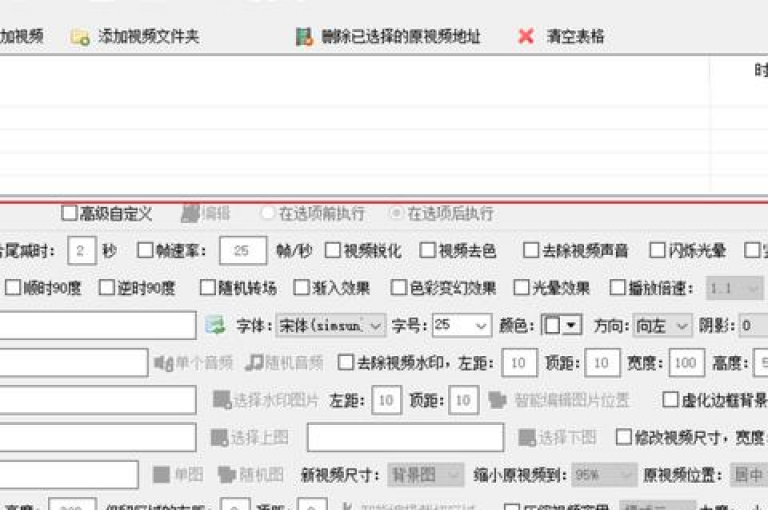Expand the 字号 25 dropdown

pos(462,325)
